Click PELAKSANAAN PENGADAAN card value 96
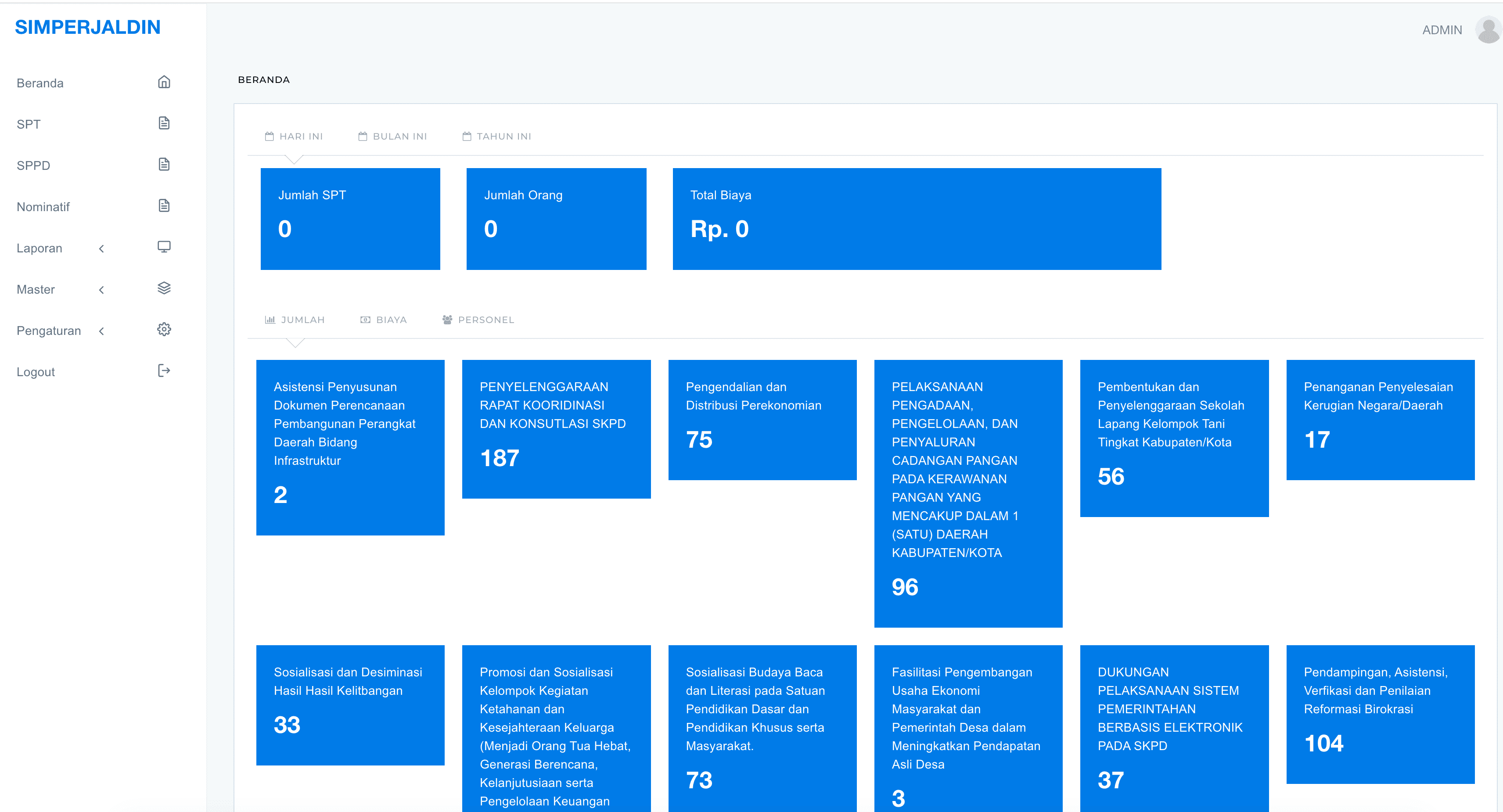The image size is (1503, 812). click(x=905, y=587)
